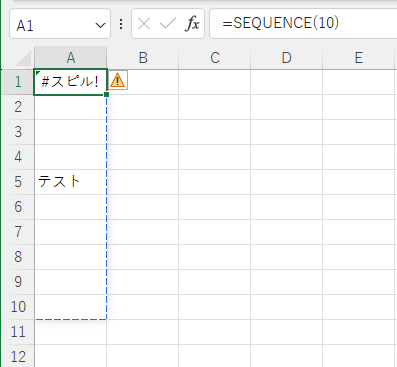Select row 2 header

pos(18,107)
